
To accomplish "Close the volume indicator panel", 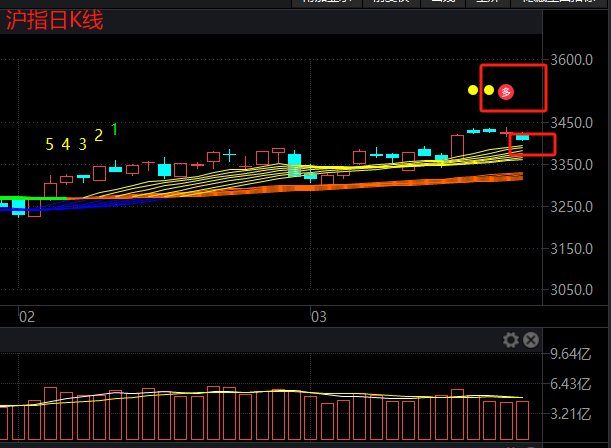I will tap(531, 340).
